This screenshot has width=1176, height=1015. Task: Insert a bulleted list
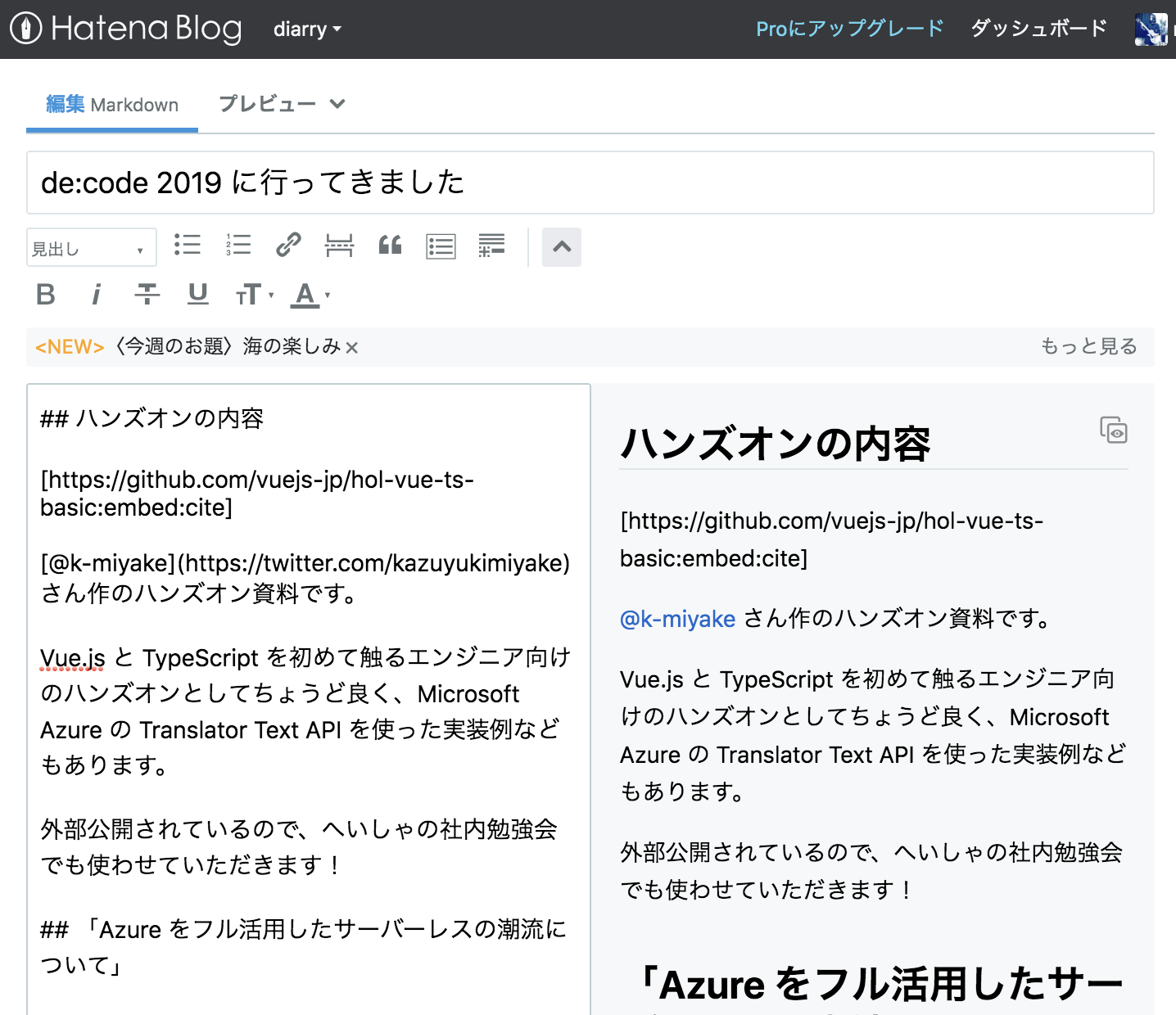coord(187,245)
